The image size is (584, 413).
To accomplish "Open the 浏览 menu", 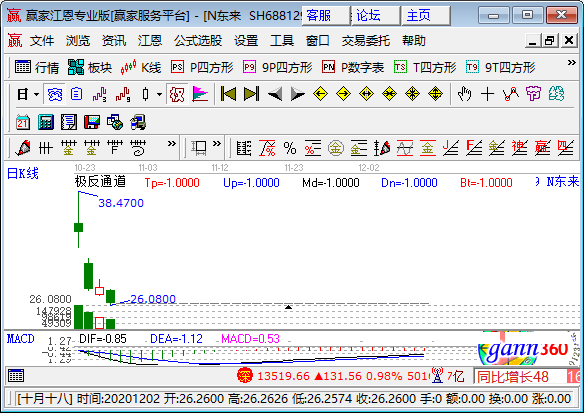I will [x=78, y=40].
